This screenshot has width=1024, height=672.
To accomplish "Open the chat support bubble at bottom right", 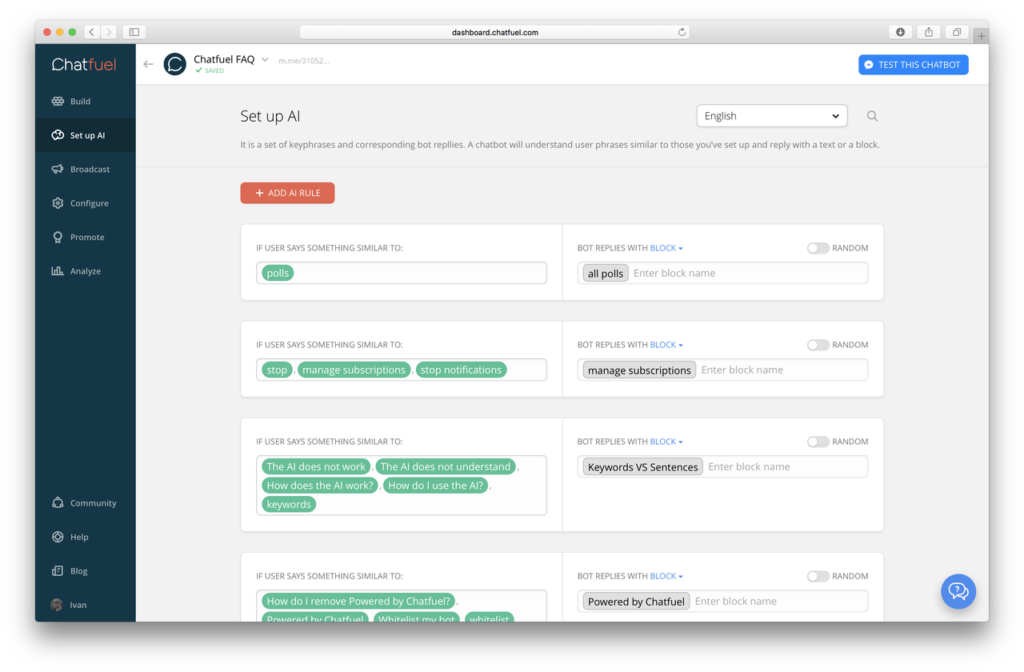I will coord(958,591).
